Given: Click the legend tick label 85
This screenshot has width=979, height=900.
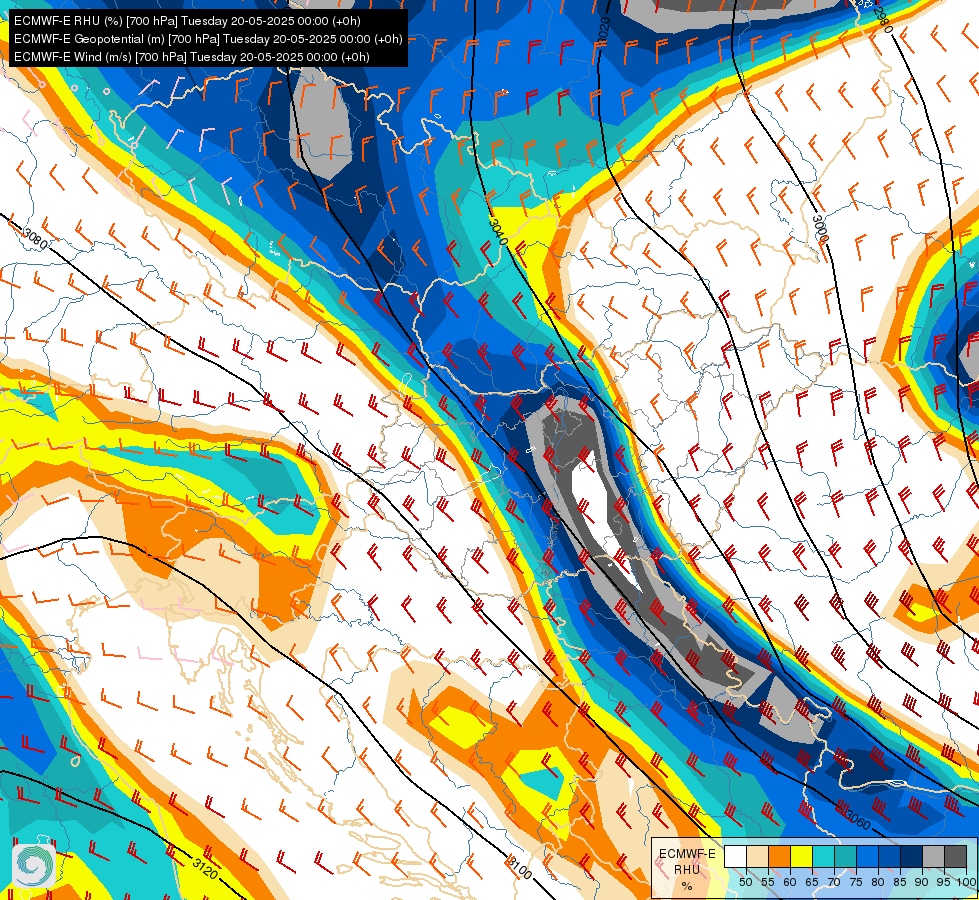Looking at the screenshot, I should [900, 882].
